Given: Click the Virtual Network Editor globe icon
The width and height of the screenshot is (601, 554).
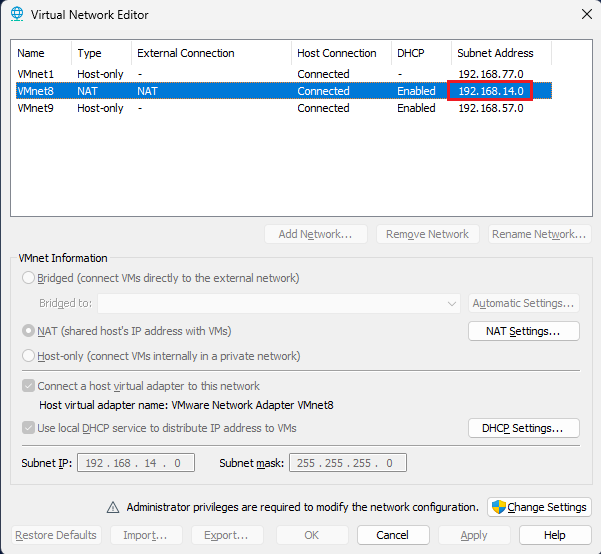Looking at the screenshot, I should (17, 15).
